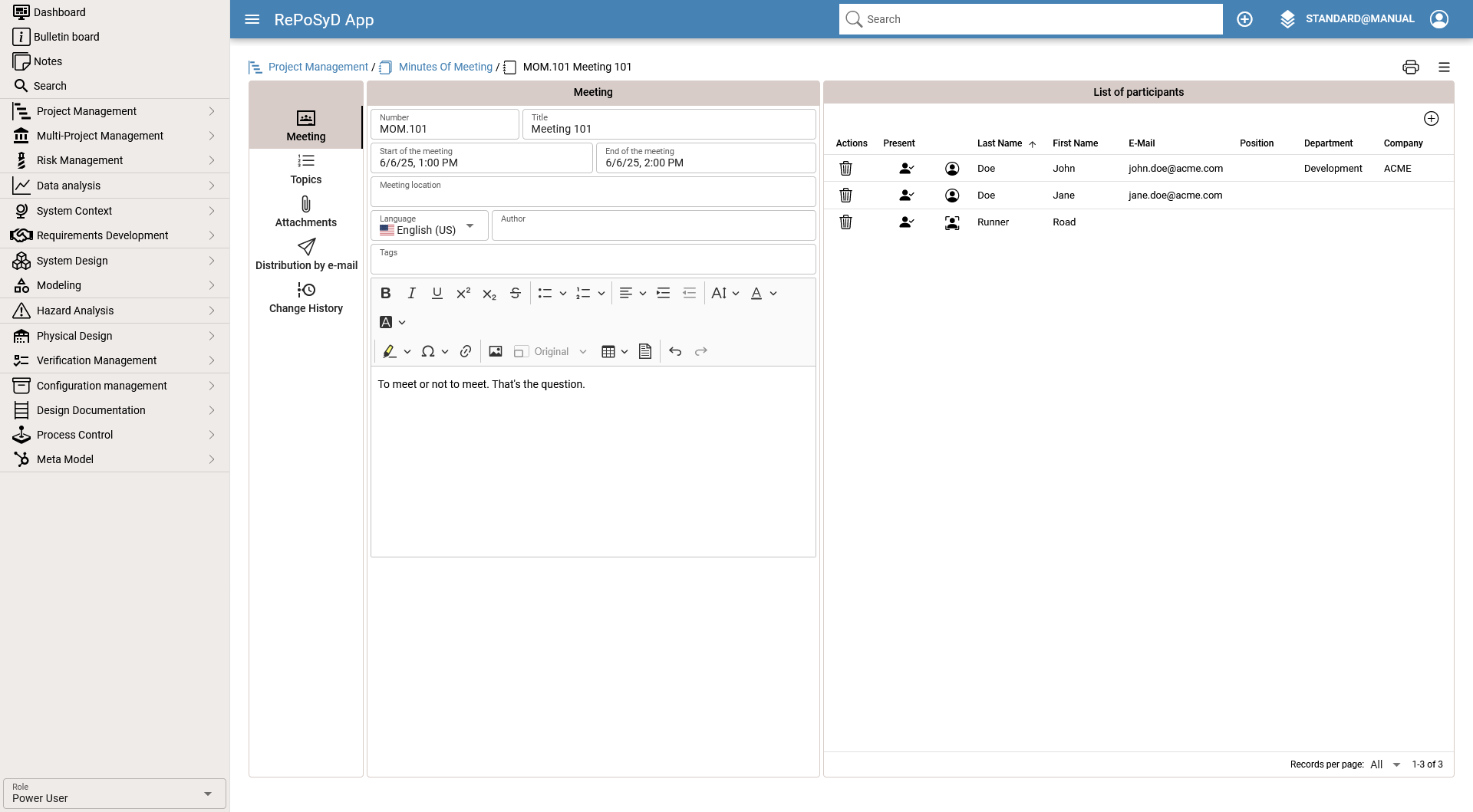Screen dimensions: 1473x812
Task: Toggle present status for John Doe
Action: 907,168
